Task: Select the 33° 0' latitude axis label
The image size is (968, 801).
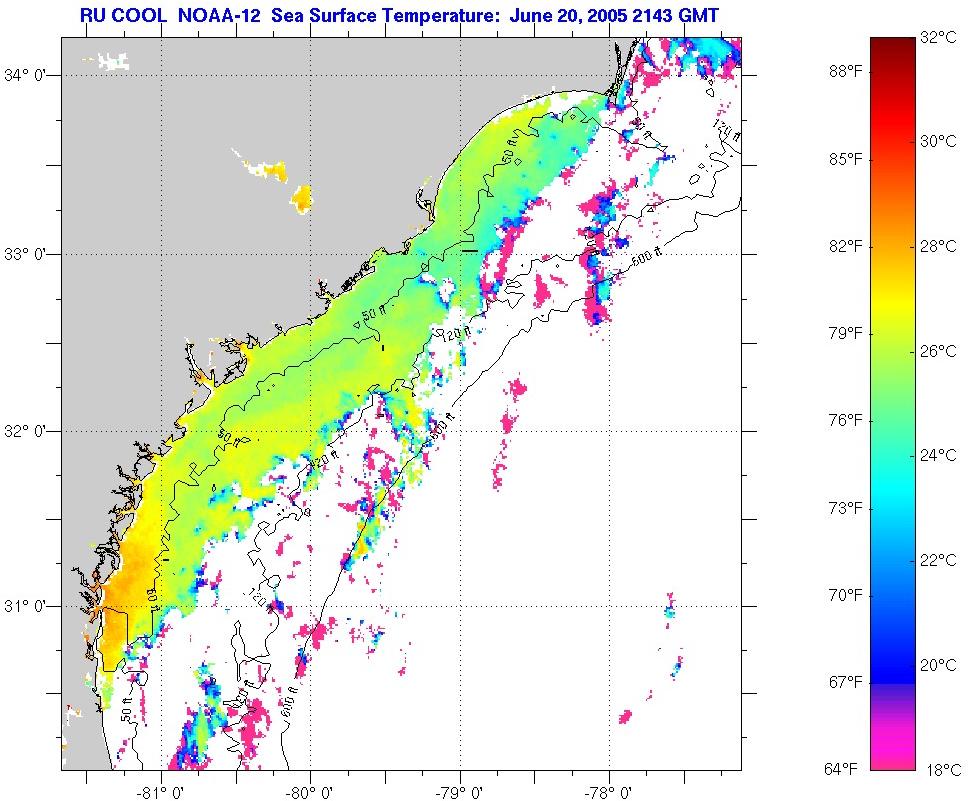Action: tap(29, 254)
